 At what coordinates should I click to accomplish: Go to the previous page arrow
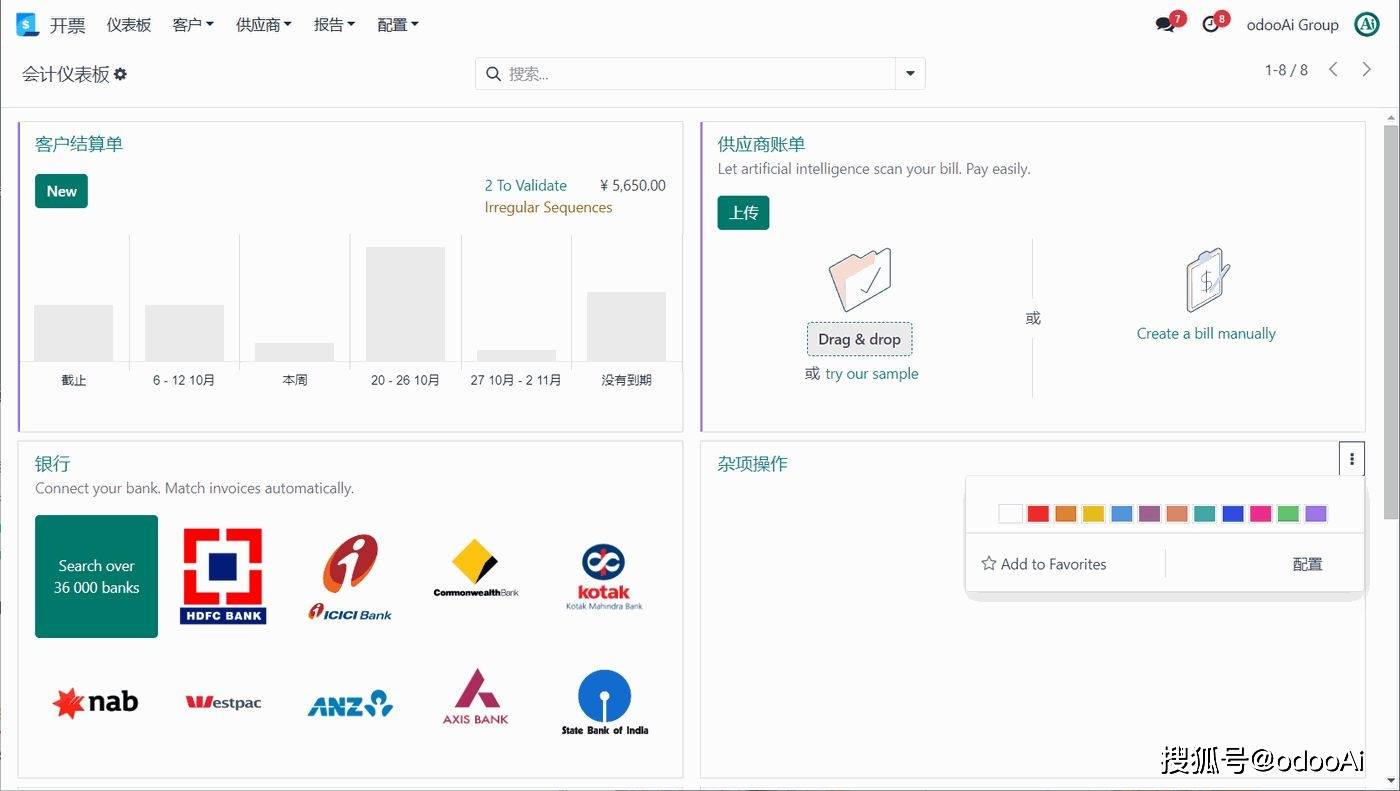[1333, 69]
